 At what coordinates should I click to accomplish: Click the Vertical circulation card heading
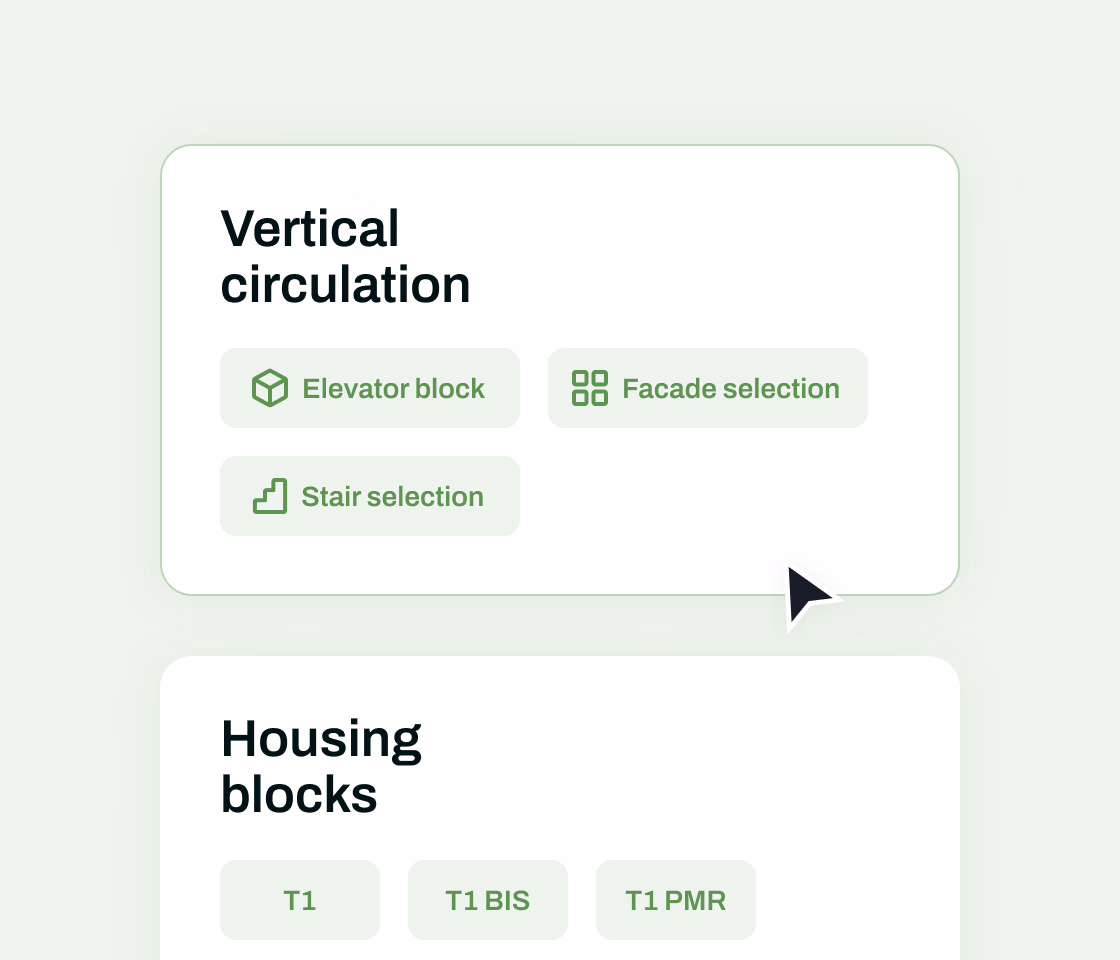tap(346, 257)
